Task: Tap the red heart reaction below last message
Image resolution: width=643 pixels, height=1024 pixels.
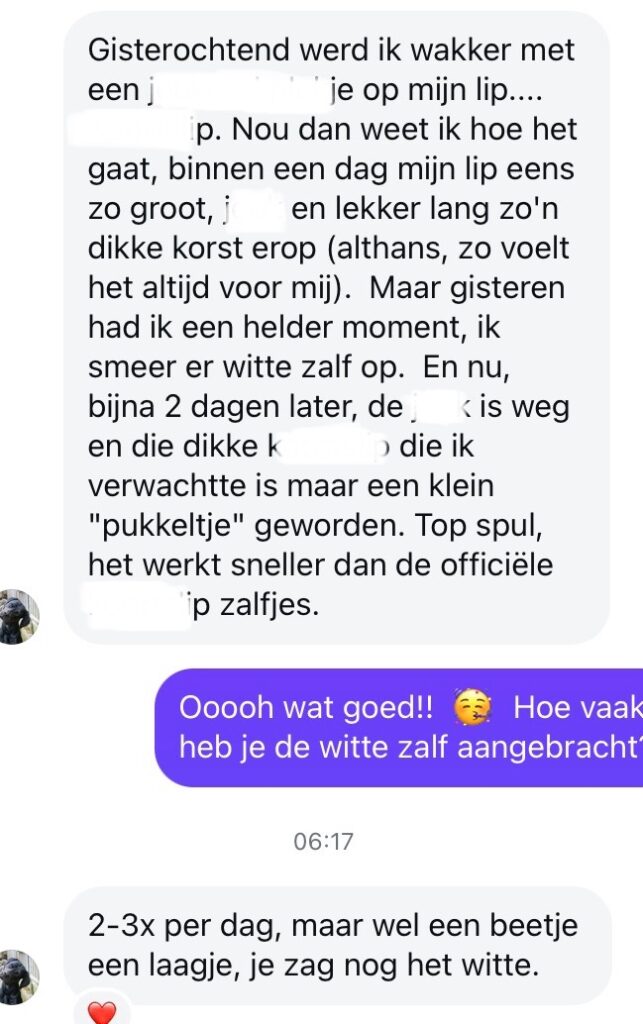Action: tap(101, 1012)
